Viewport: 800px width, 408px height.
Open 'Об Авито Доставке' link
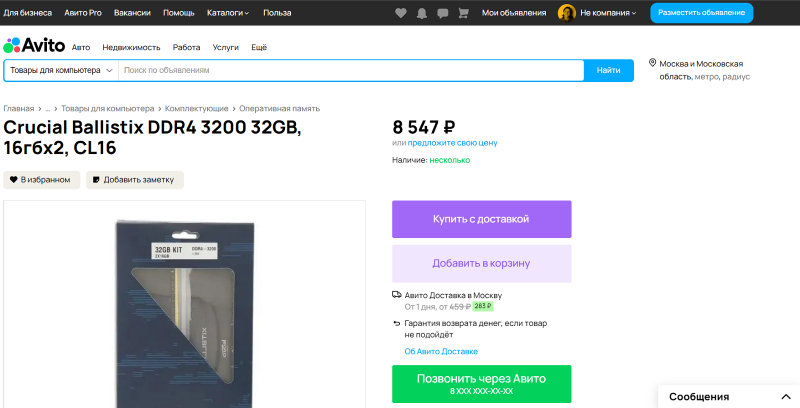[441, 351]
